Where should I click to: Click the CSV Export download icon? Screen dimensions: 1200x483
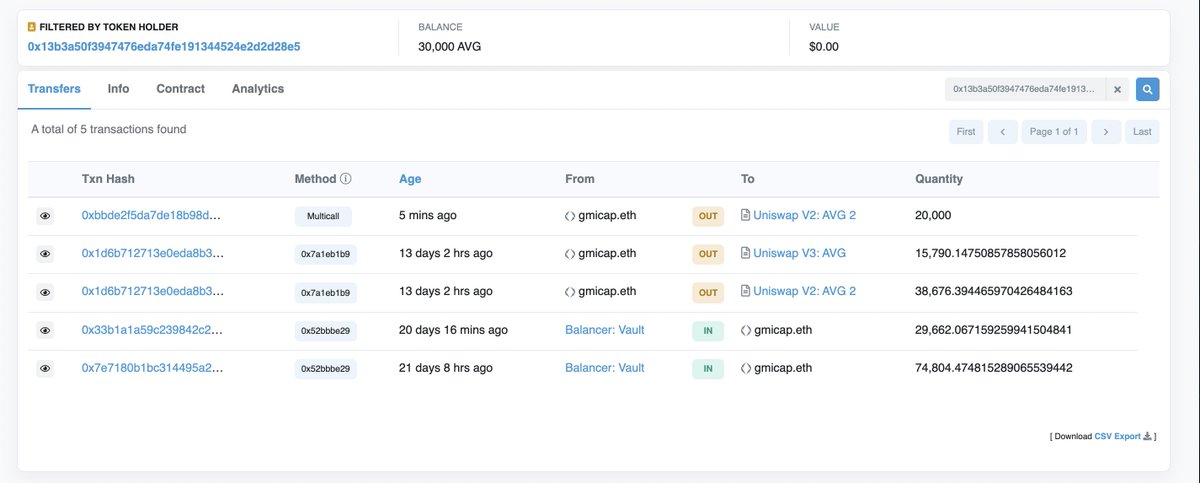coord(1148,436)
